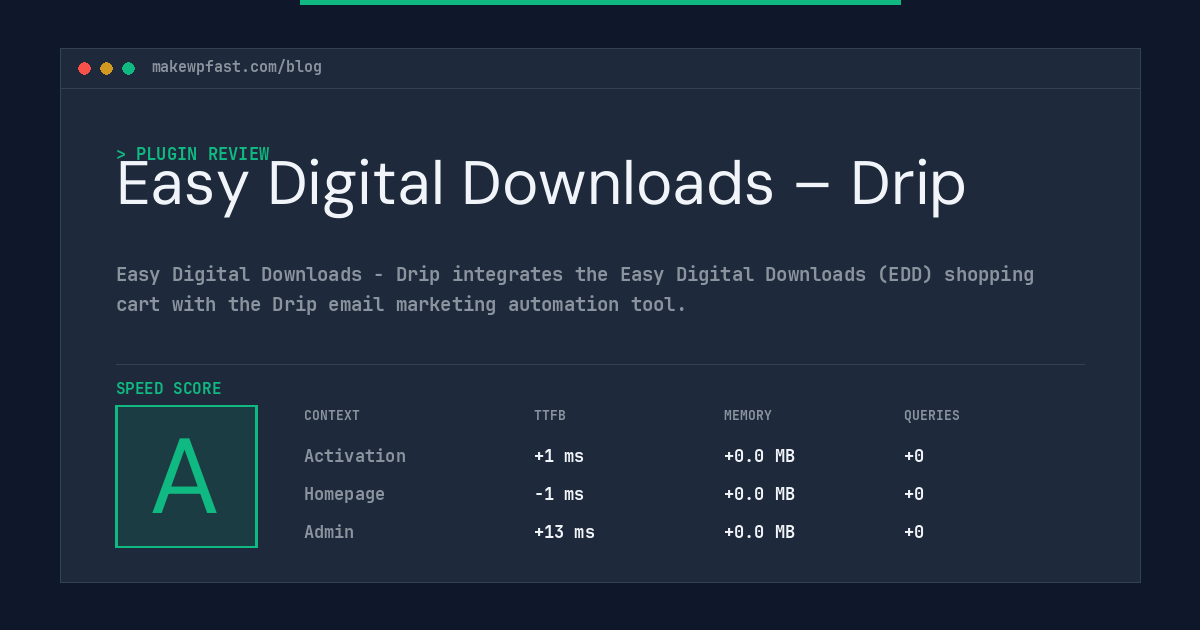Click the green window dot

(x=128, y=68)
